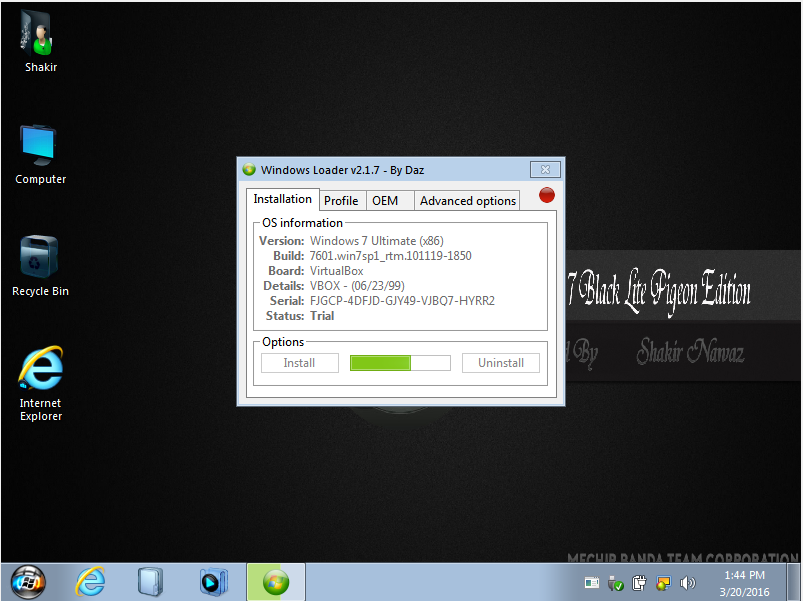Click the Windows Loader title bar icon
The width and height of the screenshot is (803, 601).
(x=249, y=169)
